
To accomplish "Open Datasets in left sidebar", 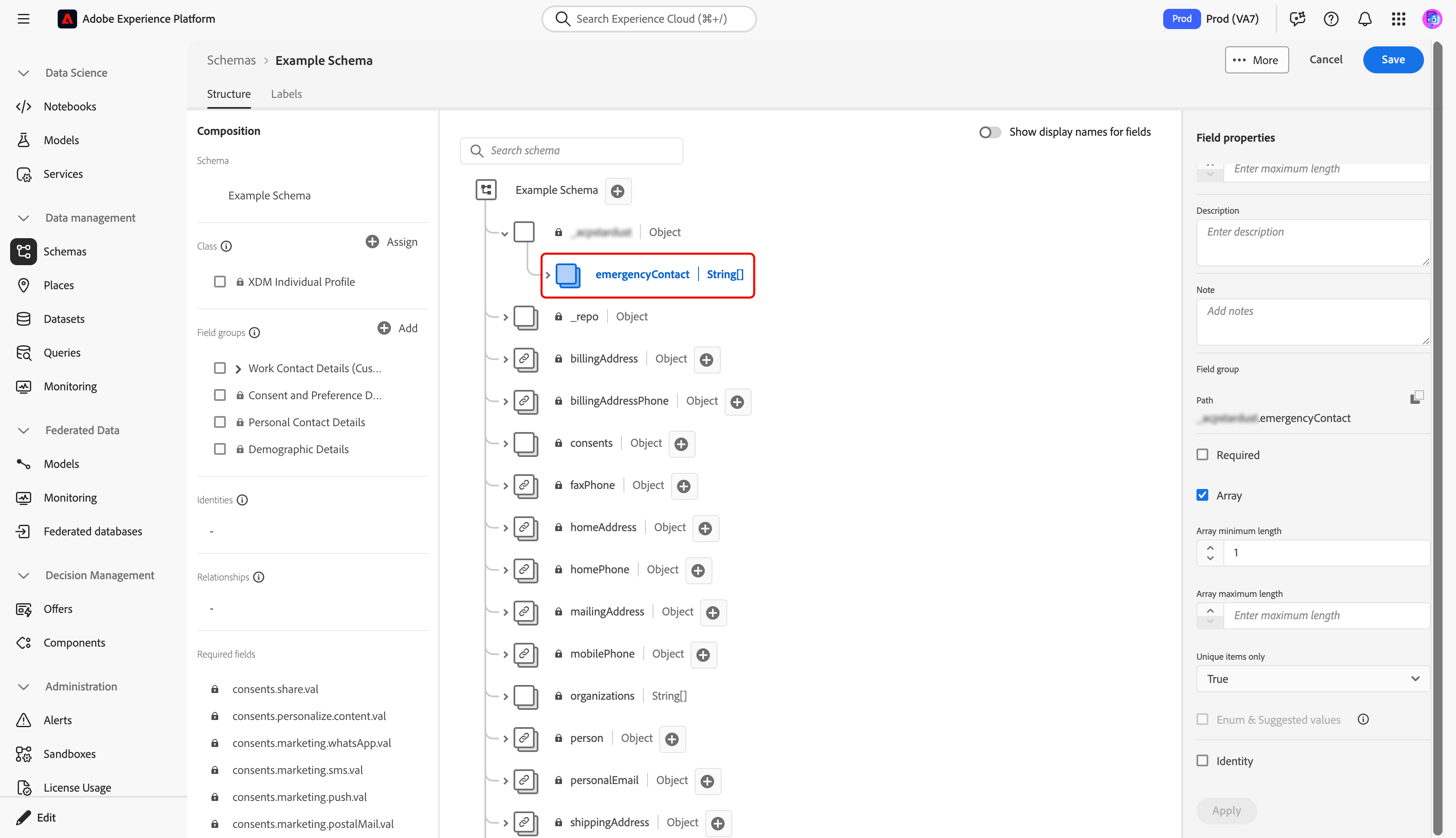I will tap(64, 319).
